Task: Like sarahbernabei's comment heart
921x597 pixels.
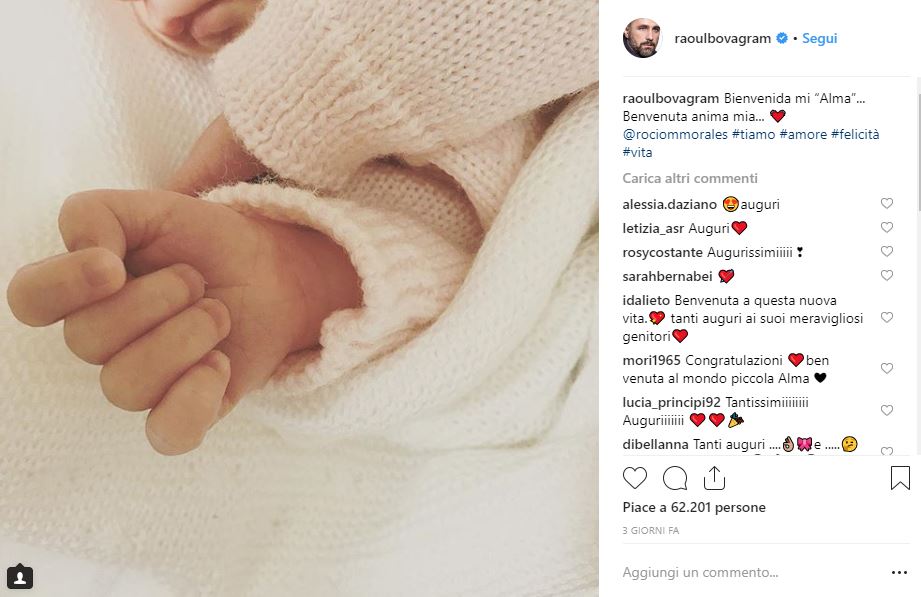Action: click(886, 276)
